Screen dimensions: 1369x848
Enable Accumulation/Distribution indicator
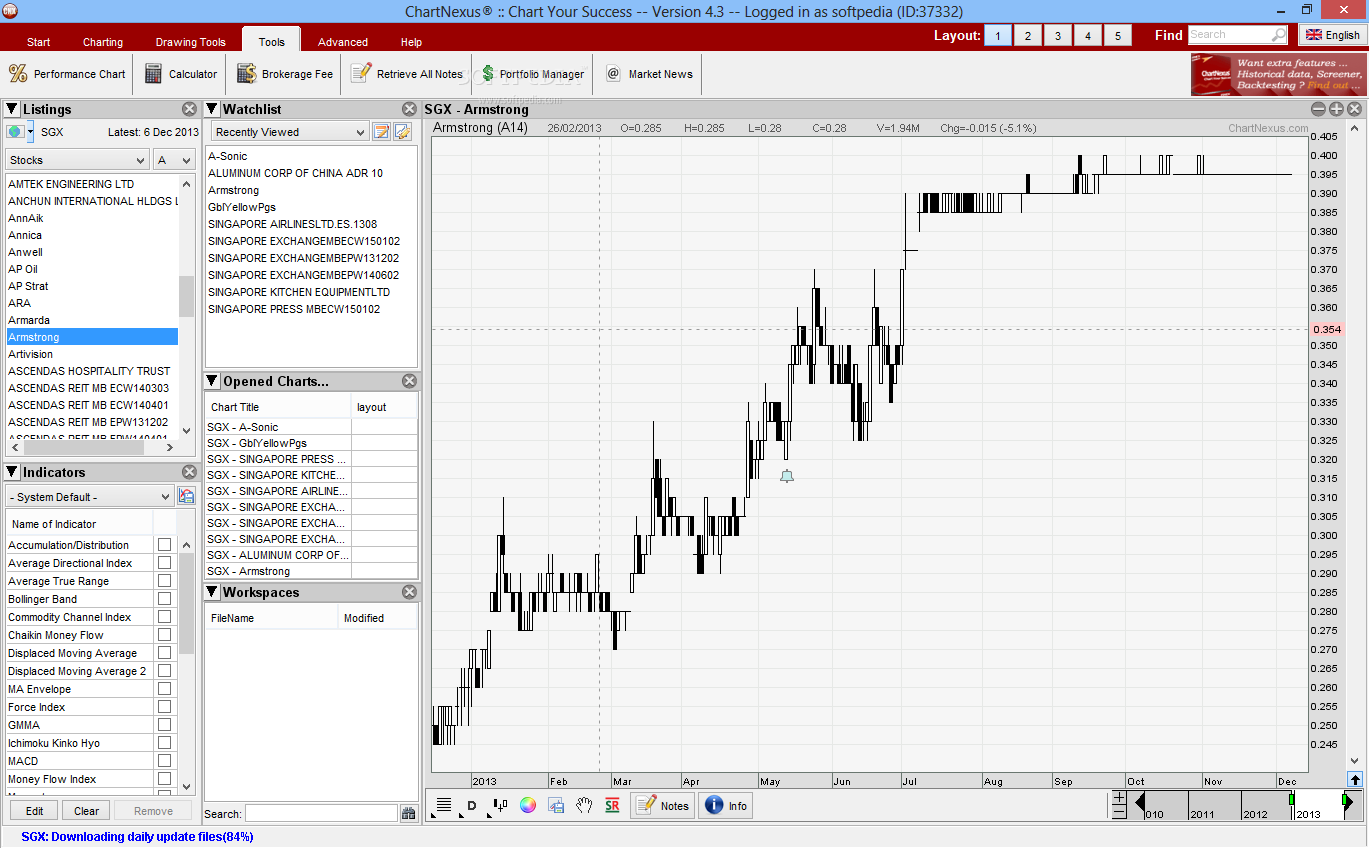click(164, 545)
